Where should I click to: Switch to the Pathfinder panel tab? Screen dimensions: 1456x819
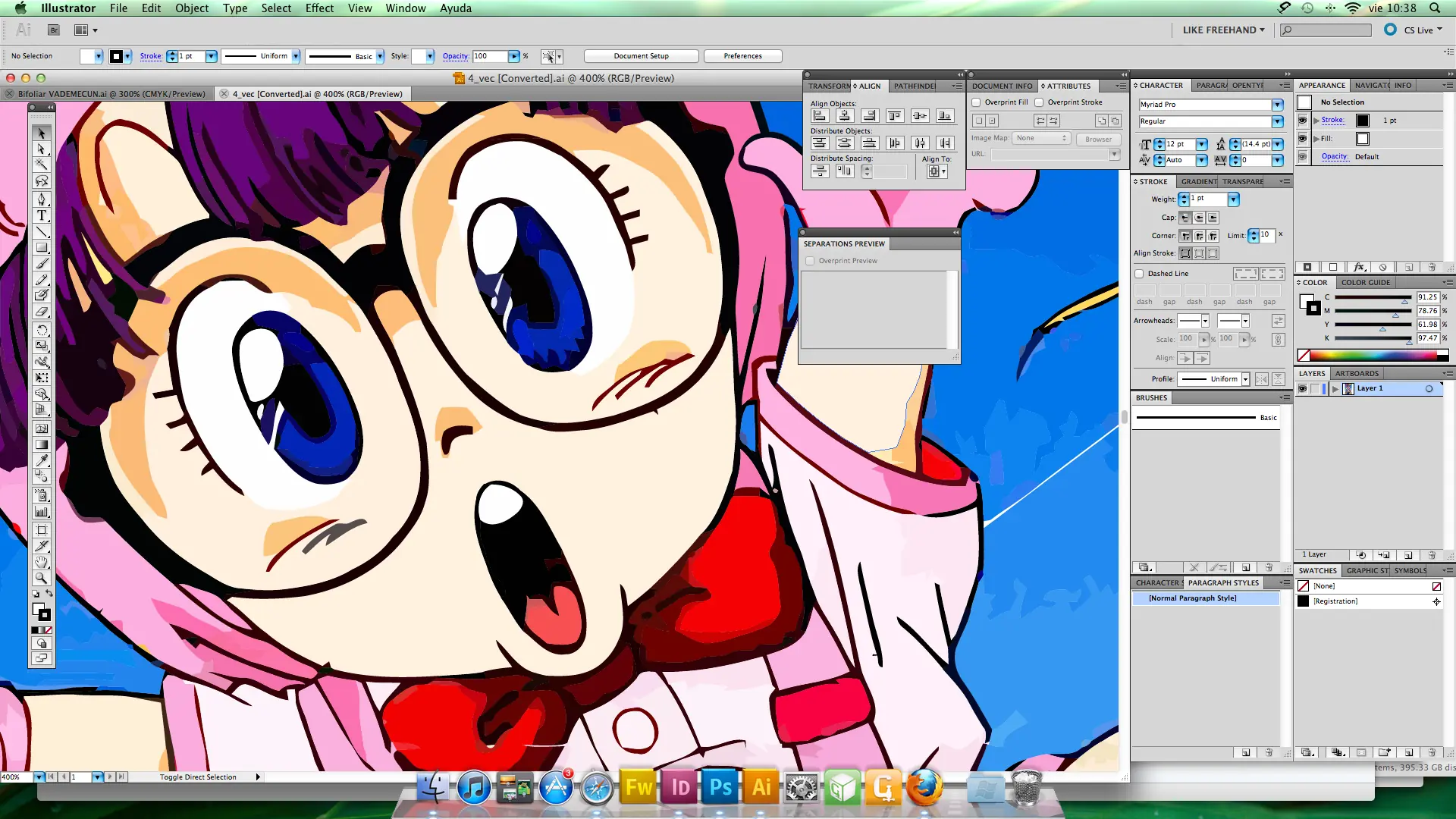[915, 86]
